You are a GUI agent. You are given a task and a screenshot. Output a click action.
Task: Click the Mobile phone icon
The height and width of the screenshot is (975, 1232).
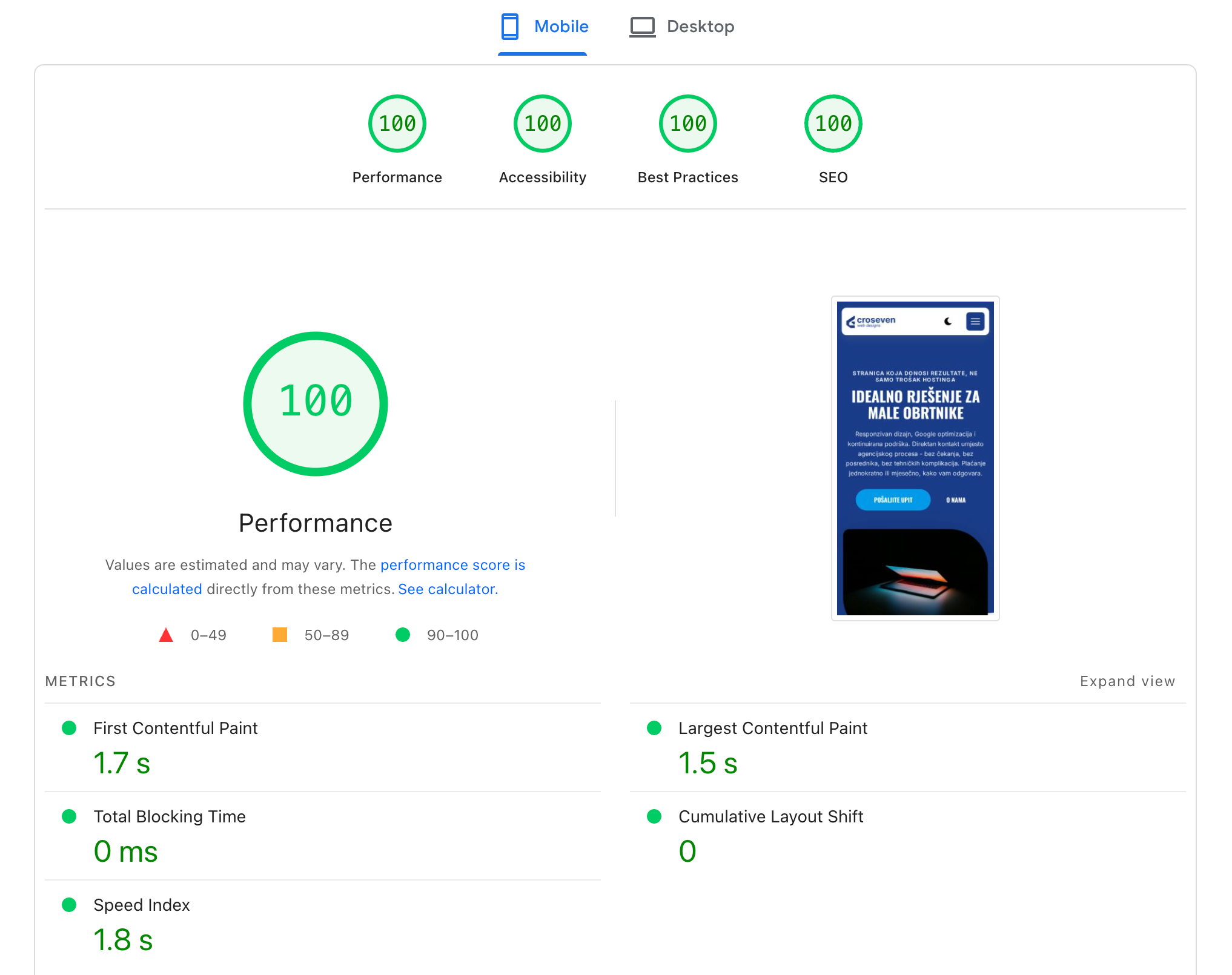[509, 27]
